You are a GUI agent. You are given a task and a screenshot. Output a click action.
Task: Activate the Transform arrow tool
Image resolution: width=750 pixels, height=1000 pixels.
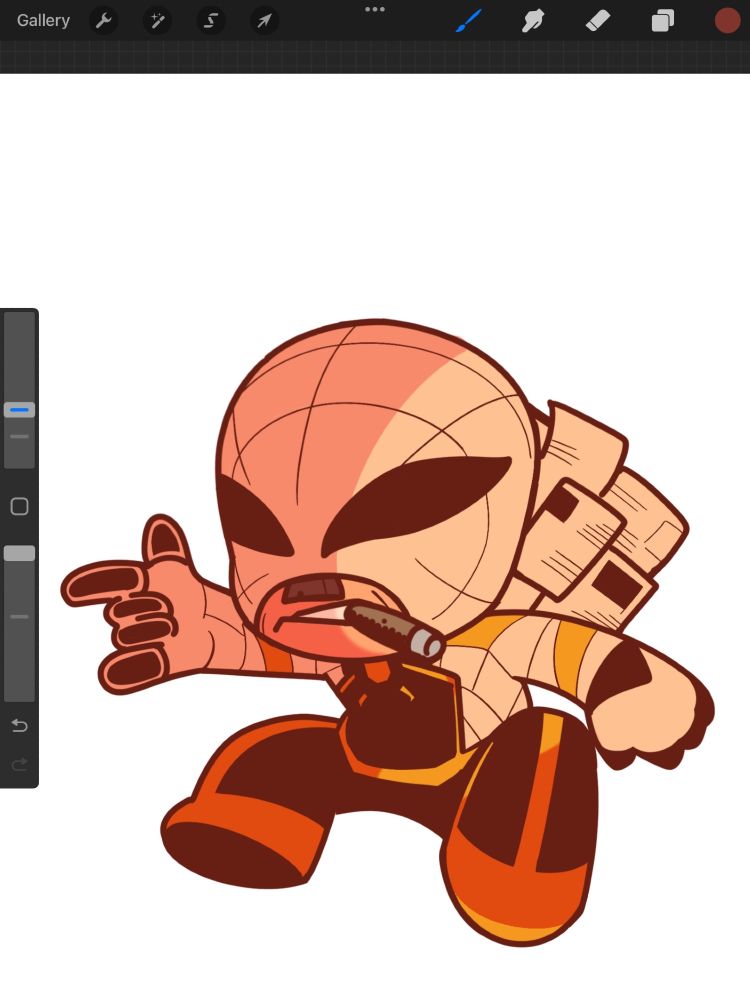pyautogui.click(x=264, y=21)
